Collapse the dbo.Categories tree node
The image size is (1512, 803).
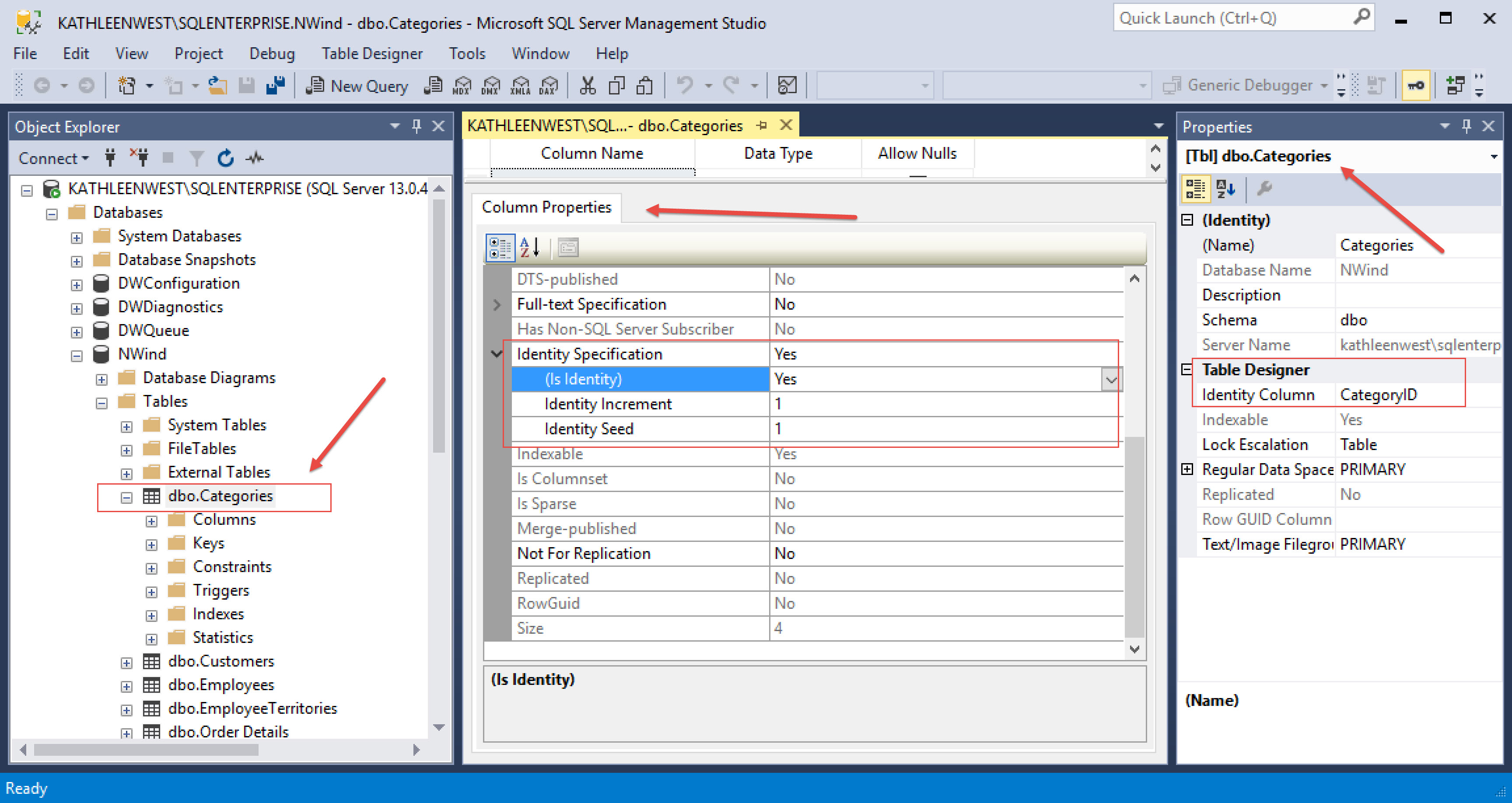click(126, 498)
